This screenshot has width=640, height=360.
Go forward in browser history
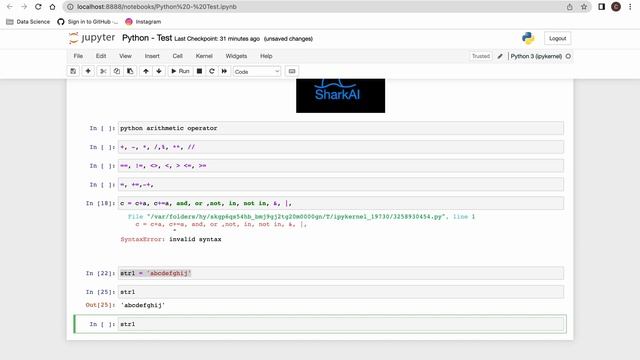pos(24,7)
